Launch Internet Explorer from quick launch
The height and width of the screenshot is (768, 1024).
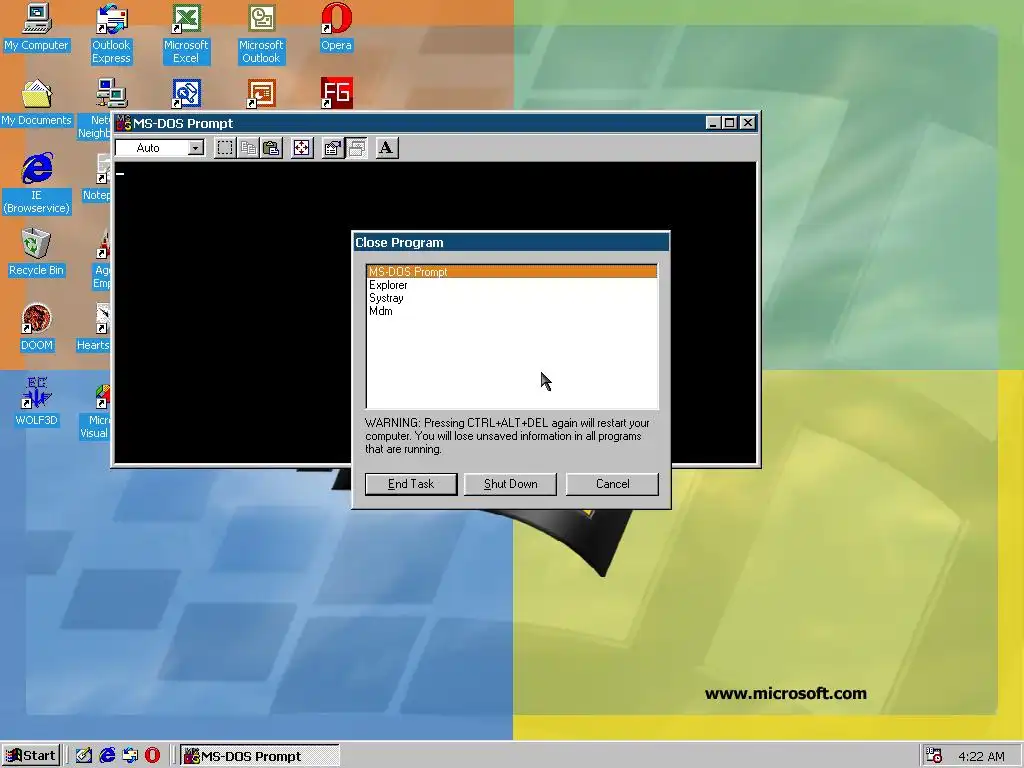point(107,756)
